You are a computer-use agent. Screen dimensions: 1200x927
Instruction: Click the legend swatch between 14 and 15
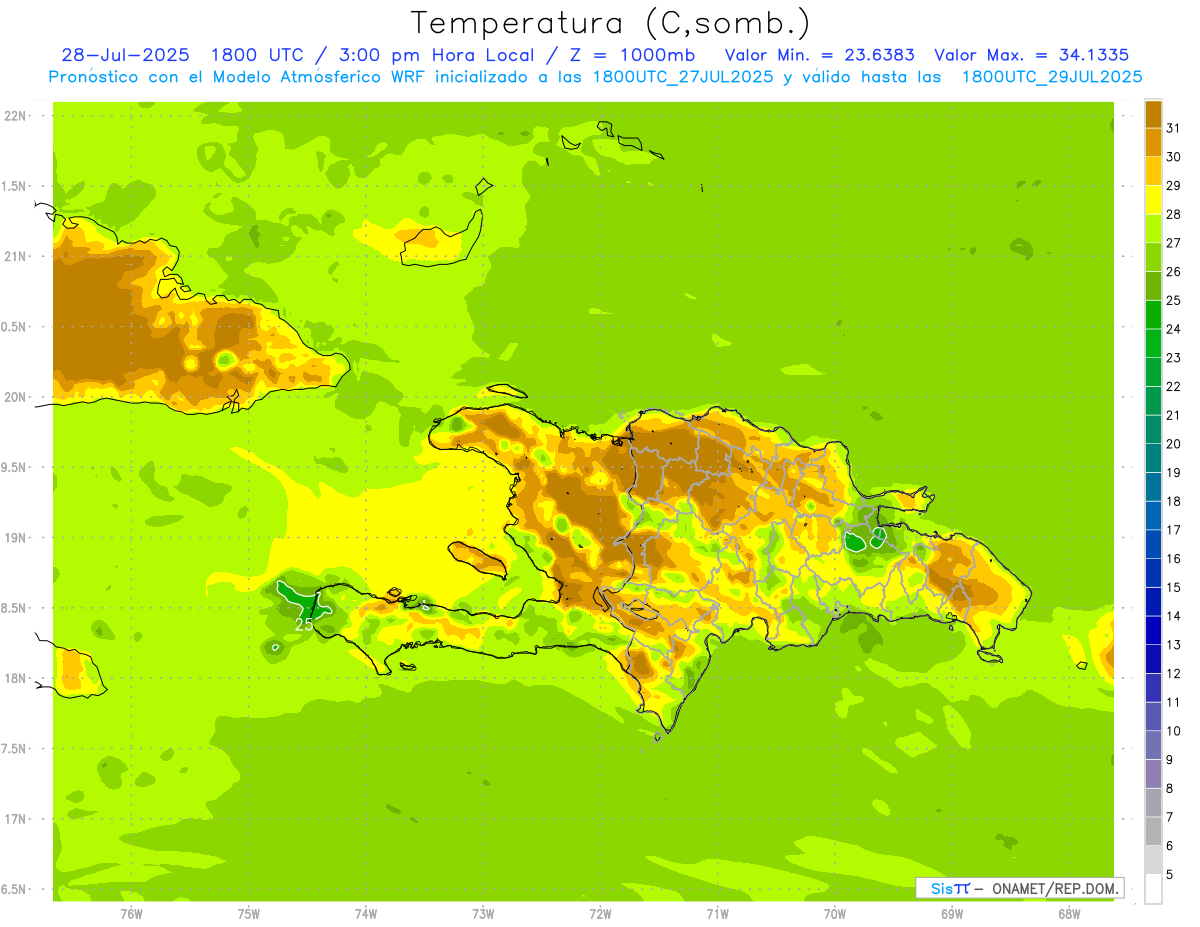coord(1153,602)
